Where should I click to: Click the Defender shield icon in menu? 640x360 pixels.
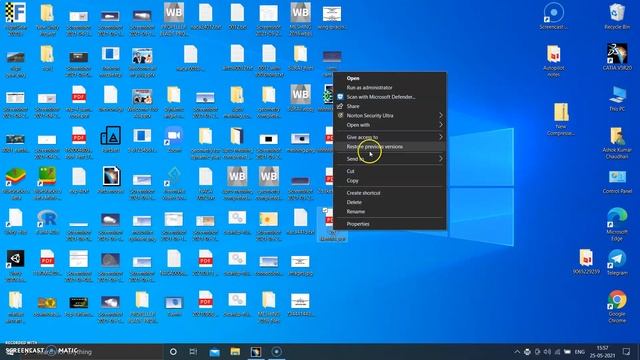340,97
